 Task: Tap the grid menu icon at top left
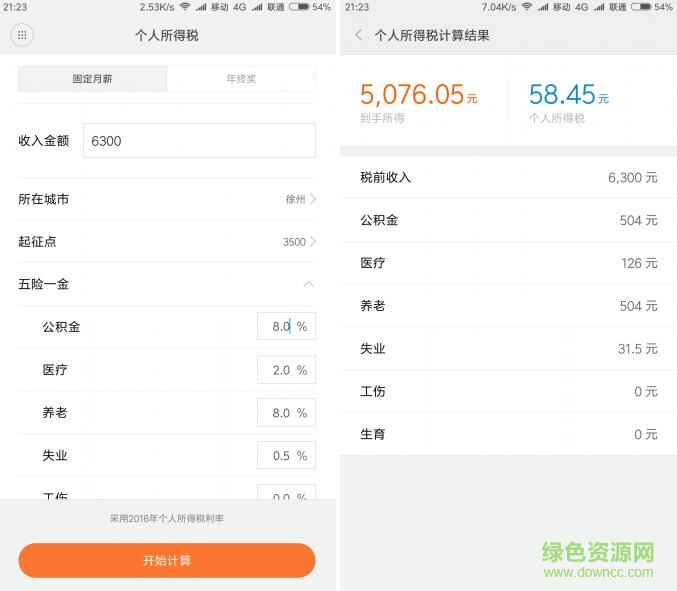coord(22,35)
